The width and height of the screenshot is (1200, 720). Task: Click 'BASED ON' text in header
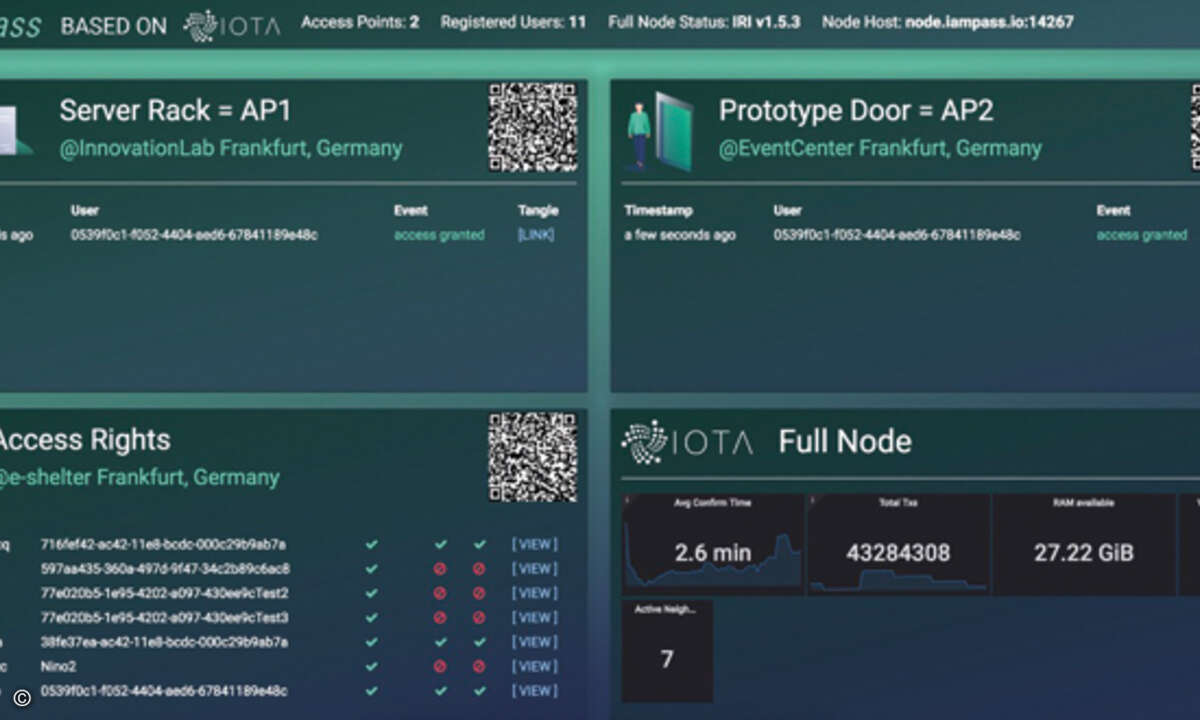pyautogui.click(x=114, y=27)
